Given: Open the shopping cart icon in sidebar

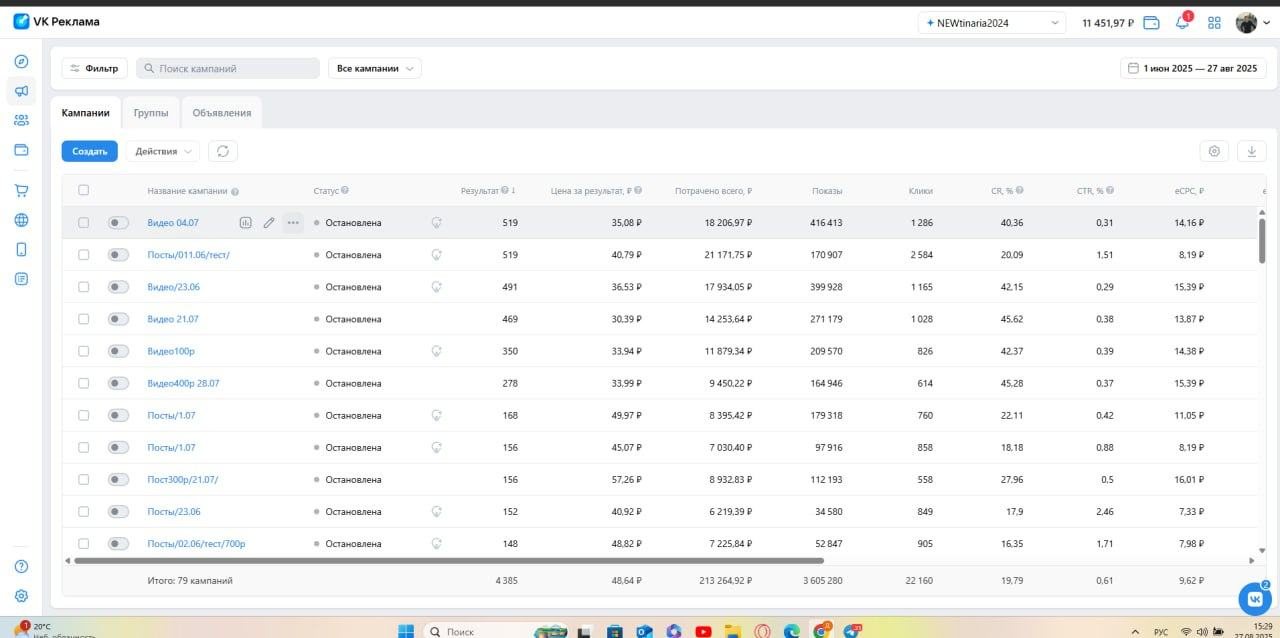Looking at the screenshot, I should coord(21,190).
